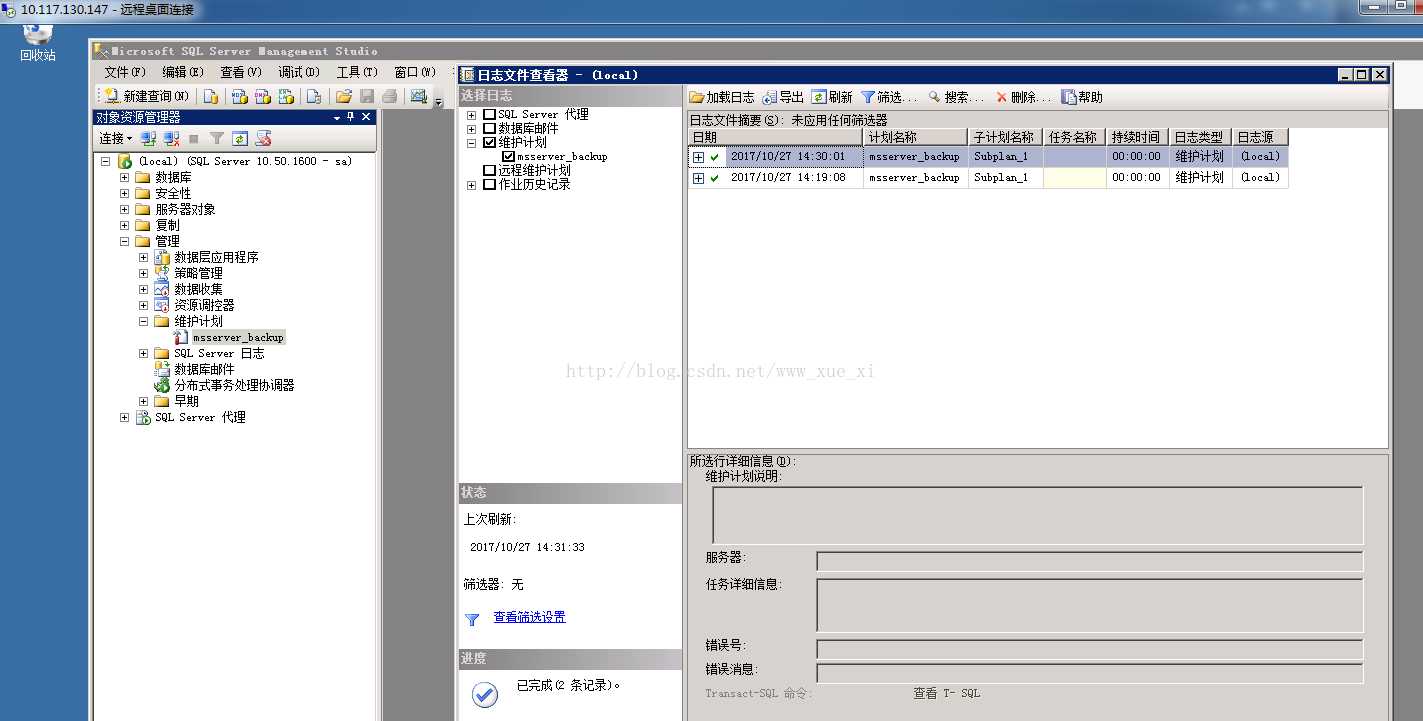Click the 日志类型 column header
The image size is (1423, 721).
pyautogui.click(x=1199, y=137)
